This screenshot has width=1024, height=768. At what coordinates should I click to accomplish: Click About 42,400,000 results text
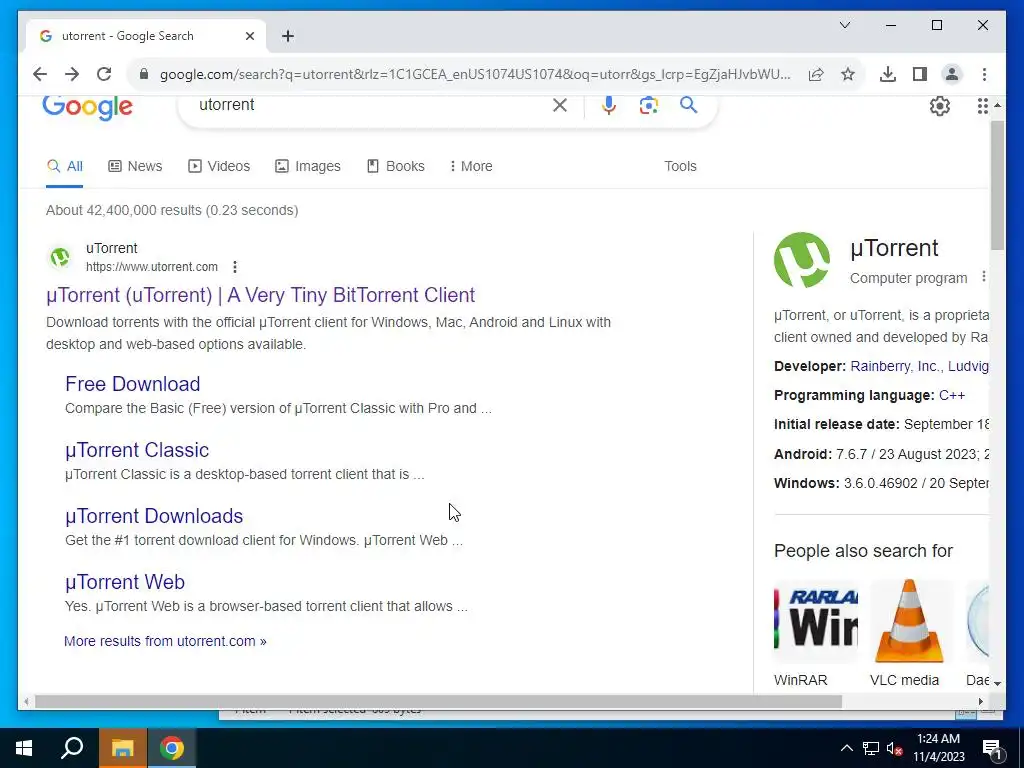(172, 210)
